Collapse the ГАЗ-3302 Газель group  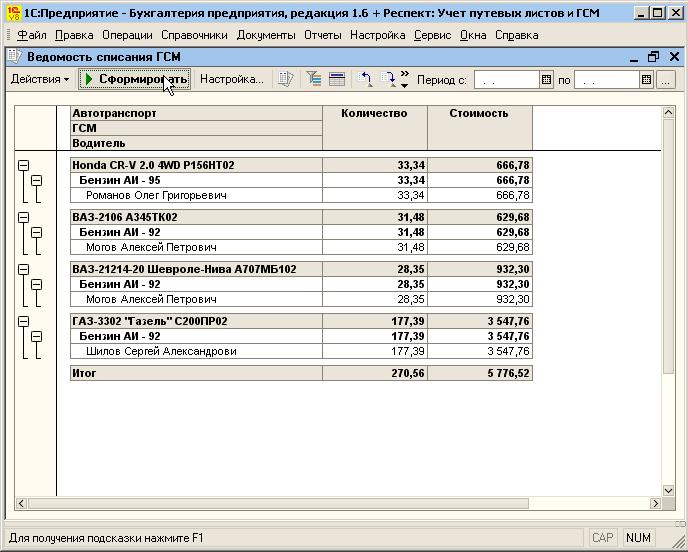(x=24, y=321)
